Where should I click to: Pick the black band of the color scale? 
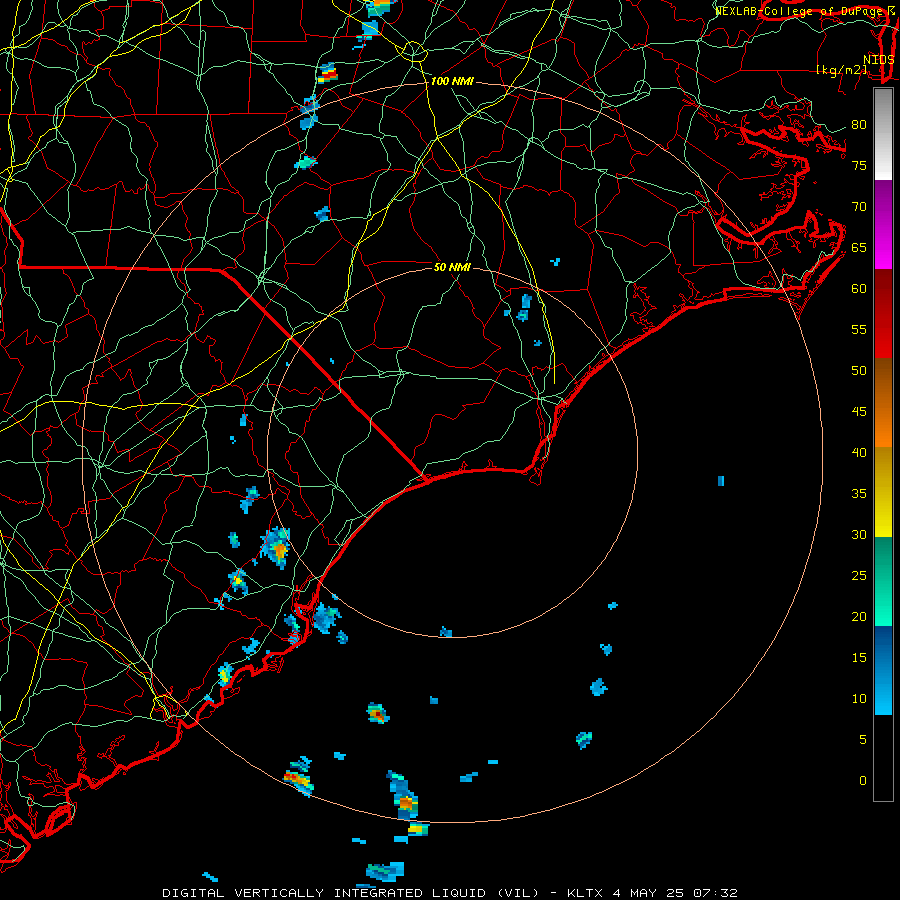pos(883,757)
